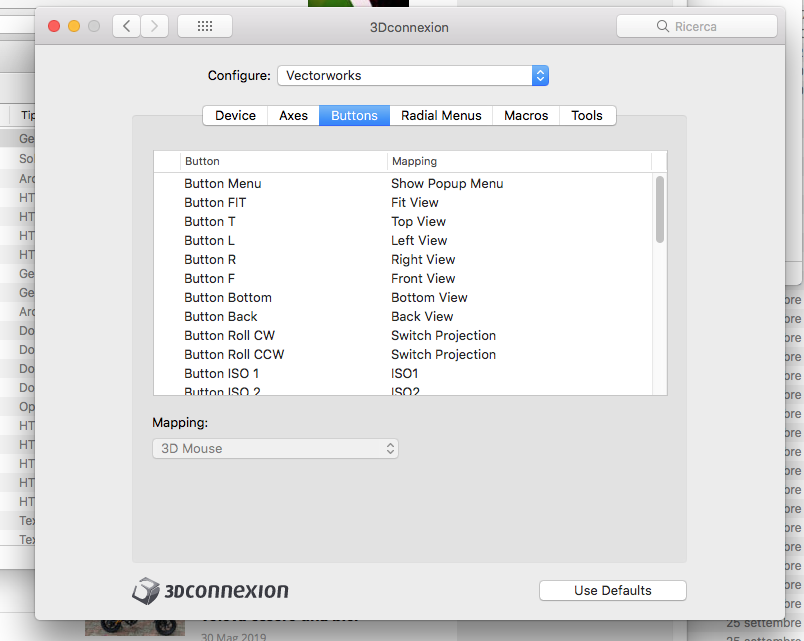Click the search magnifier icon

pos(662,27)
